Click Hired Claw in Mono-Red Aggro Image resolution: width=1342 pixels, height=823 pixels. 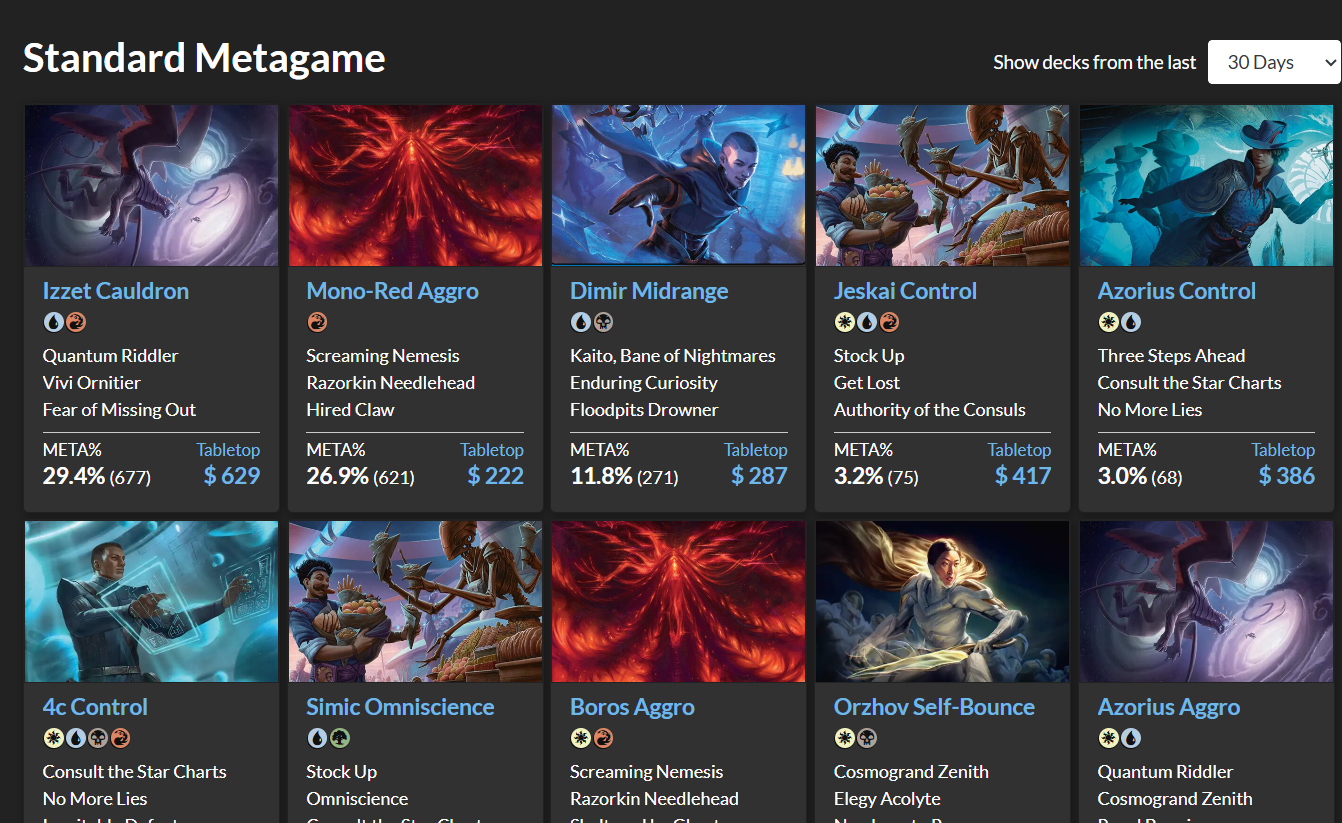click(x=350, y=410)
